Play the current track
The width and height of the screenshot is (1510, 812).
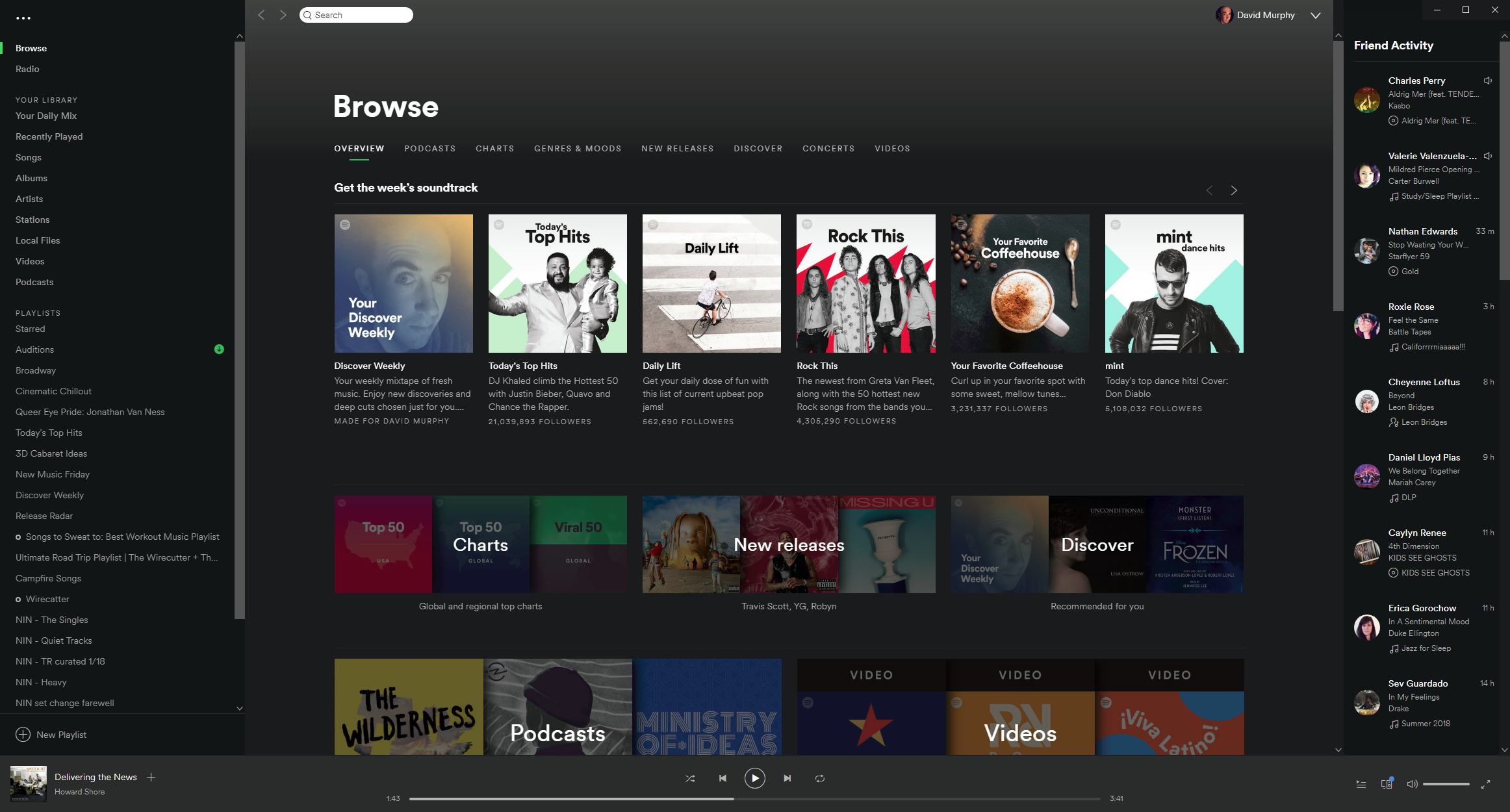point(754,778)
